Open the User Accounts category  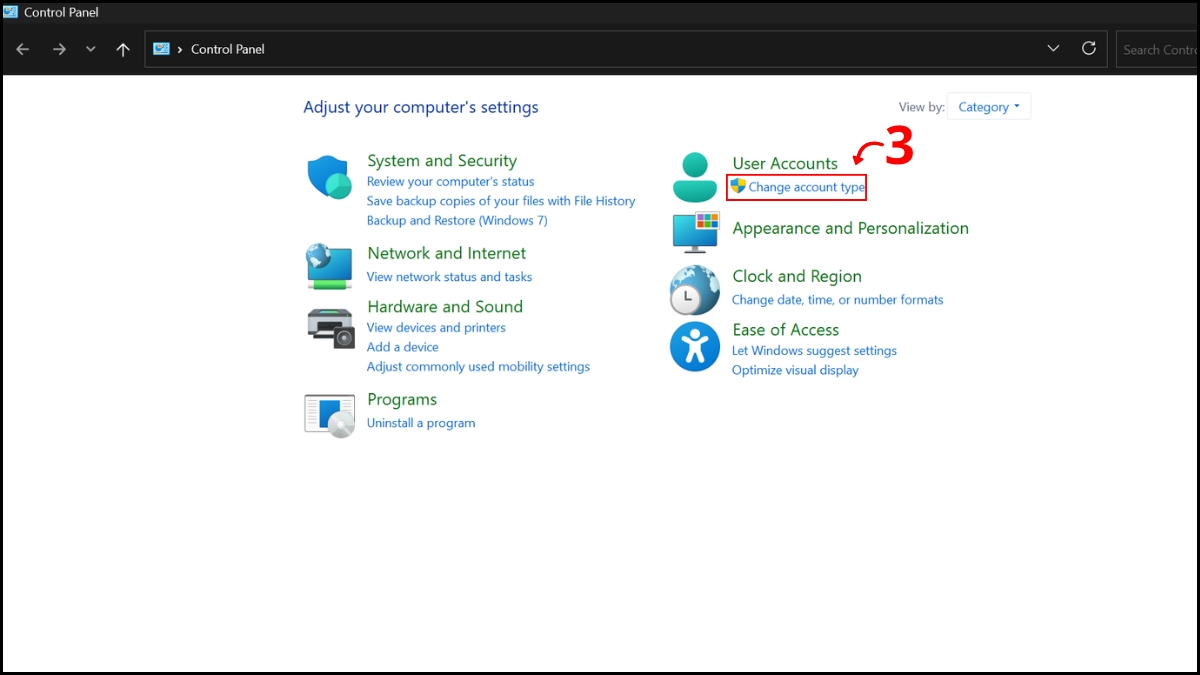(x=785, y=164)
